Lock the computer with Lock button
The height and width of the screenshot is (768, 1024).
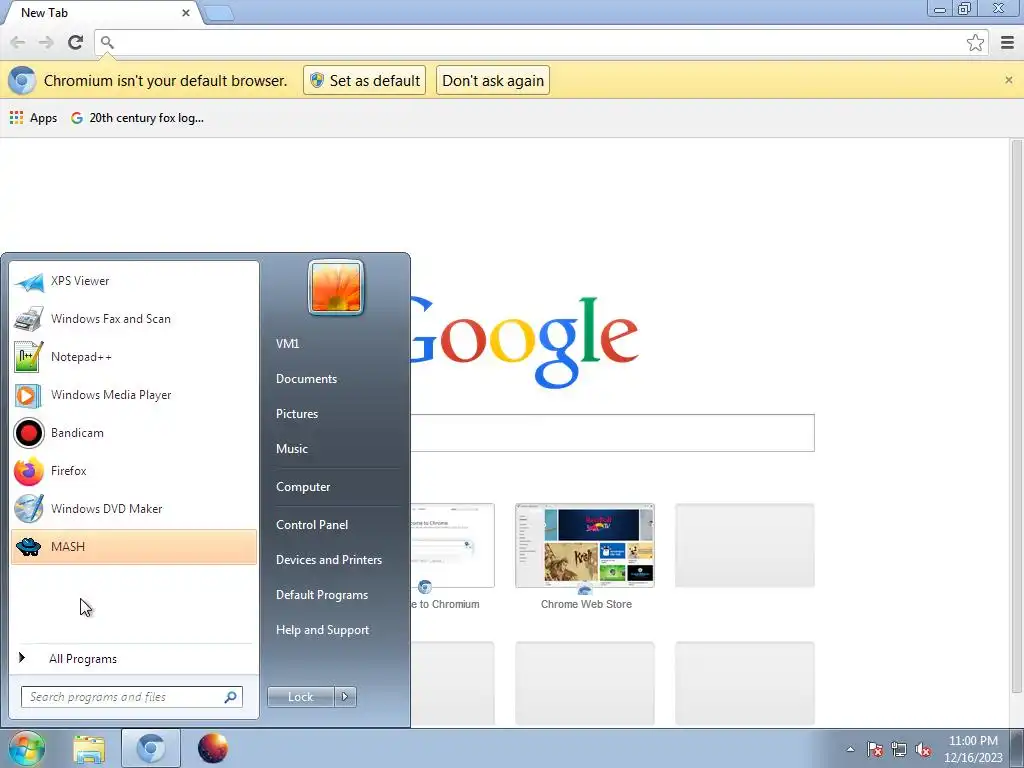tap(300, 697)
